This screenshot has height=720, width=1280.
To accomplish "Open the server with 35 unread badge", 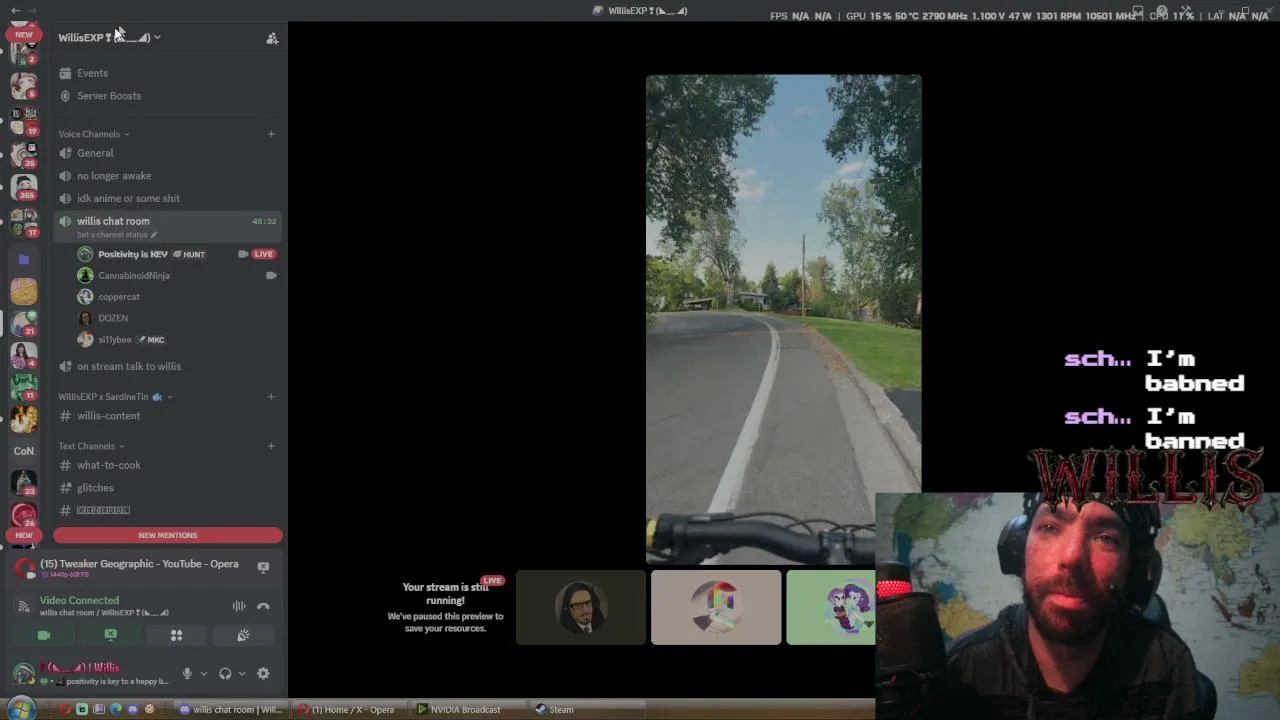I will point(24,155).
